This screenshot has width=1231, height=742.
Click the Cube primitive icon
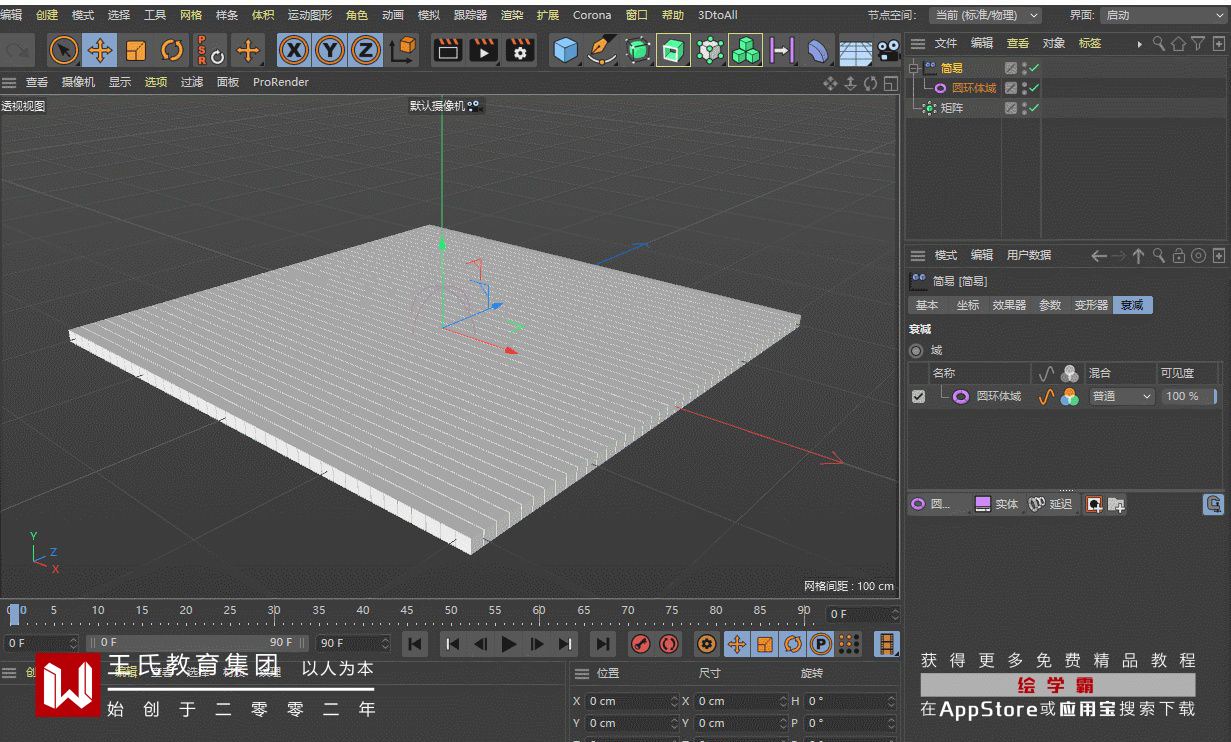coord(566,50)
